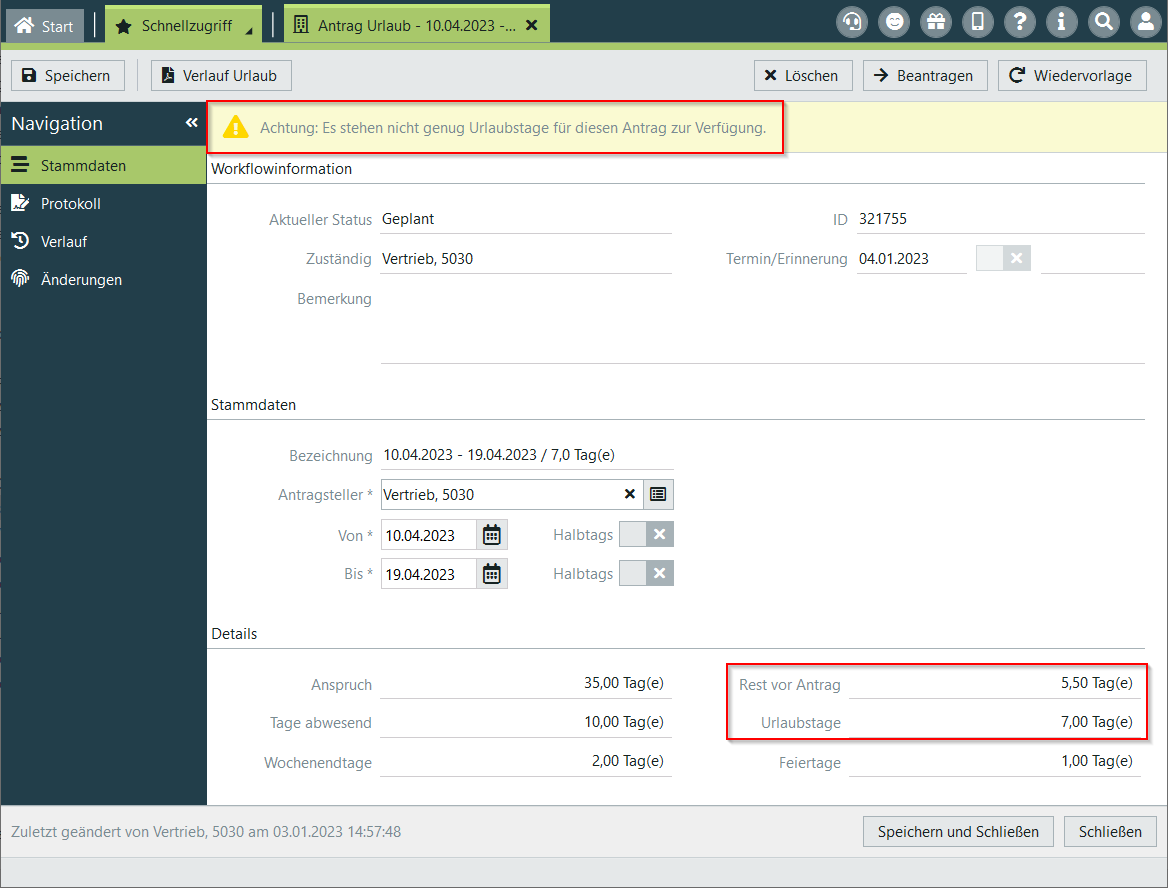
Task: Open the question mark help icon
Action: tap(1020, 22)
